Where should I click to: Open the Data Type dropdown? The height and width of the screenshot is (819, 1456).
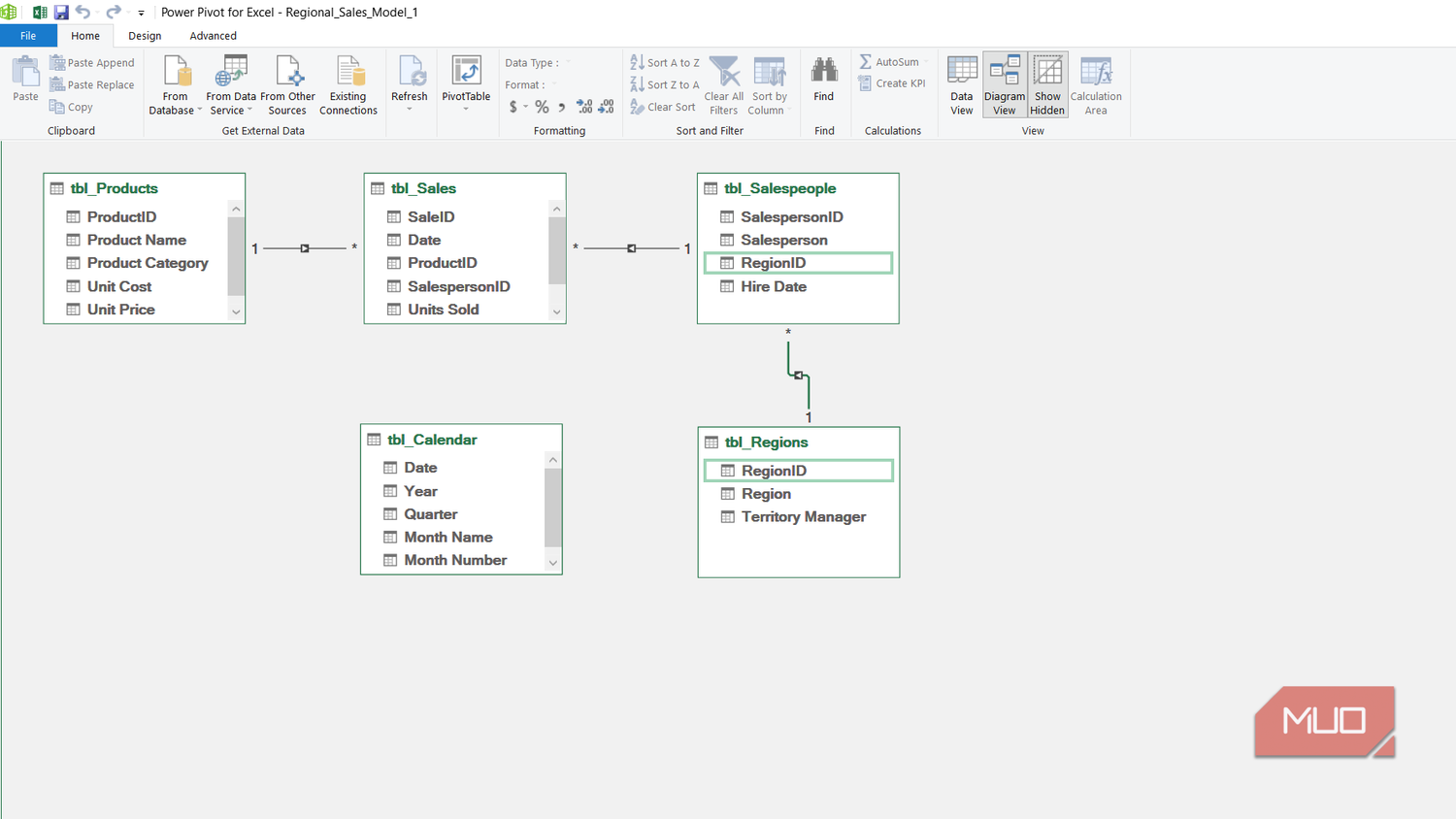(x=537, y=62)
